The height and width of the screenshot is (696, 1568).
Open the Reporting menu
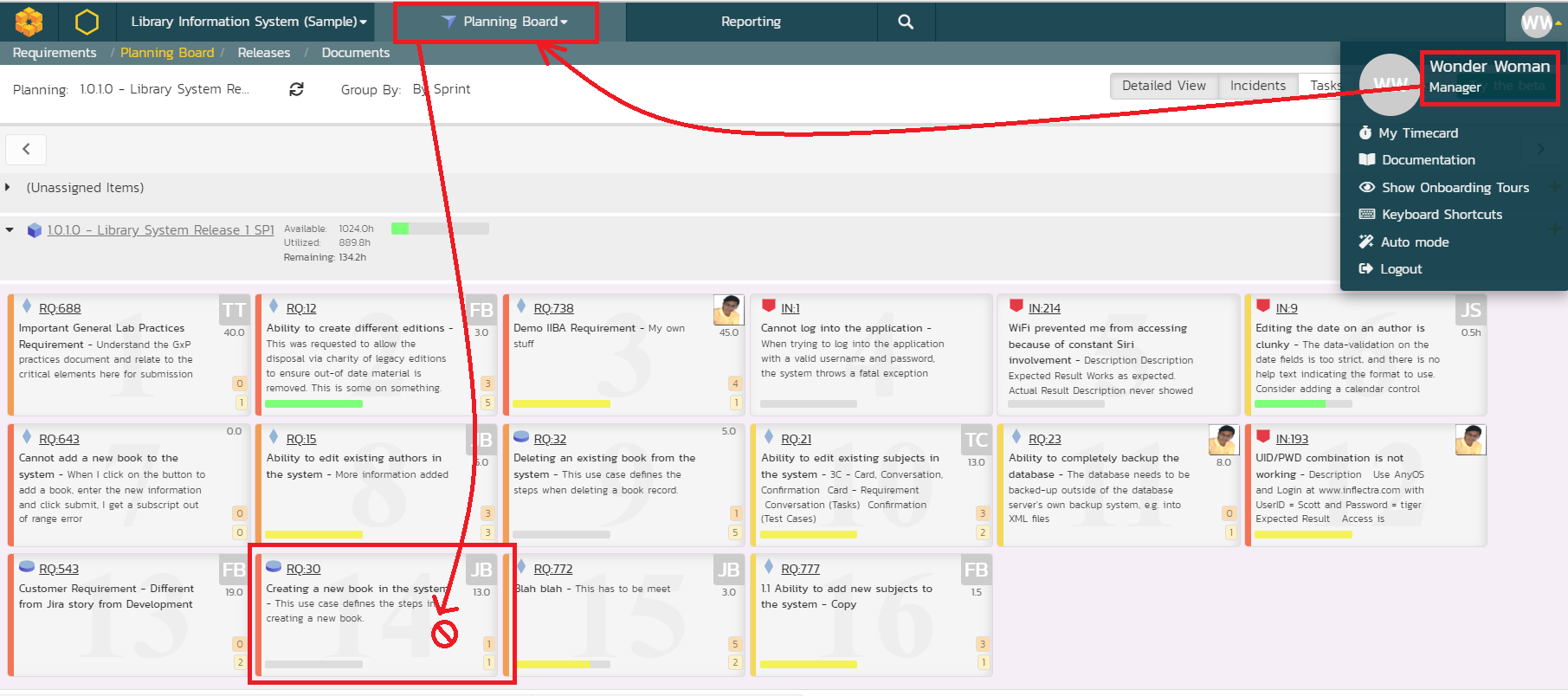coord(751,22)
